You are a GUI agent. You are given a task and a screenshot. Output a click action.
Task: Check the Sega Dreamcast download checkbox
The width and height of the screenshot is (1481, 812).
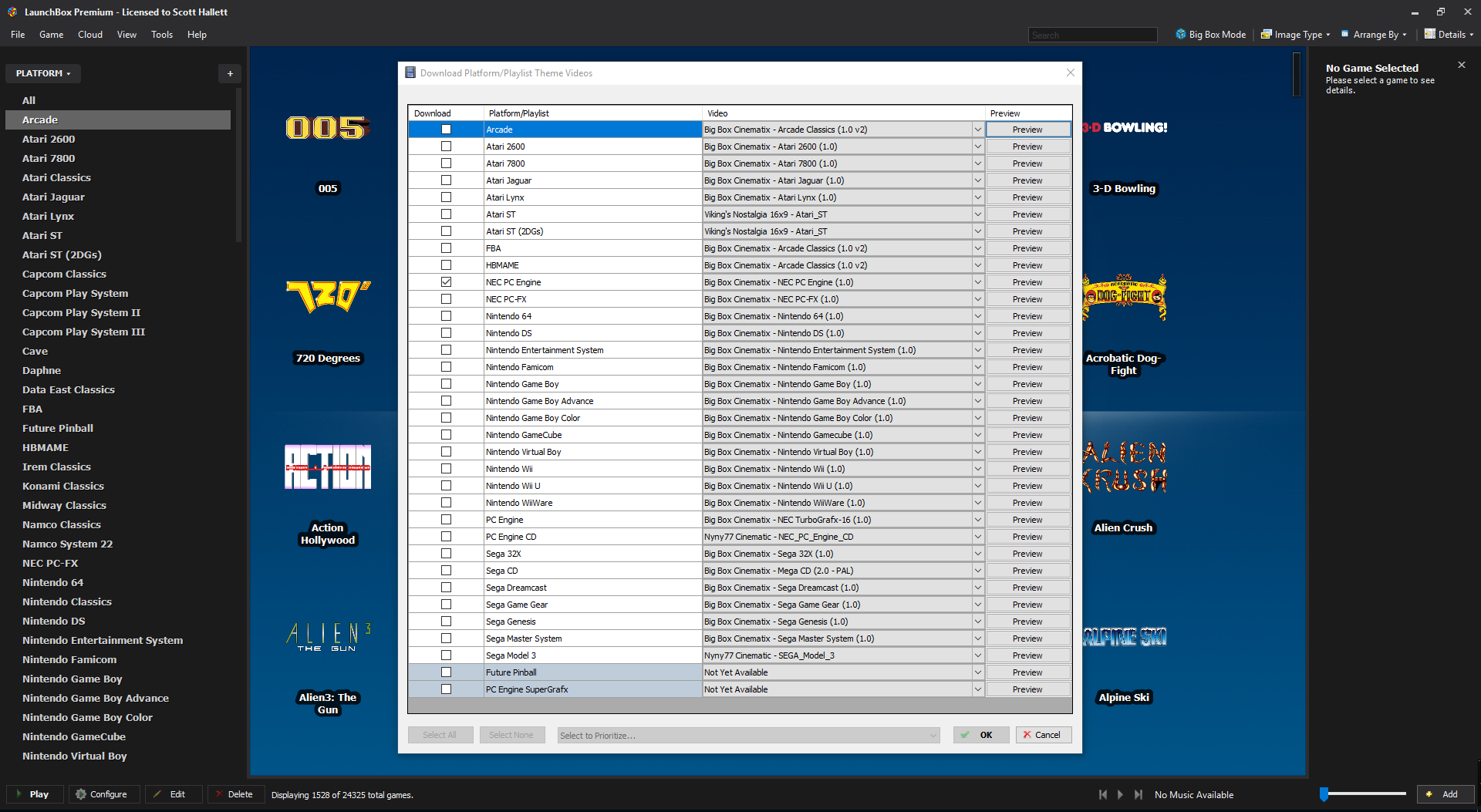coord(446,588)
